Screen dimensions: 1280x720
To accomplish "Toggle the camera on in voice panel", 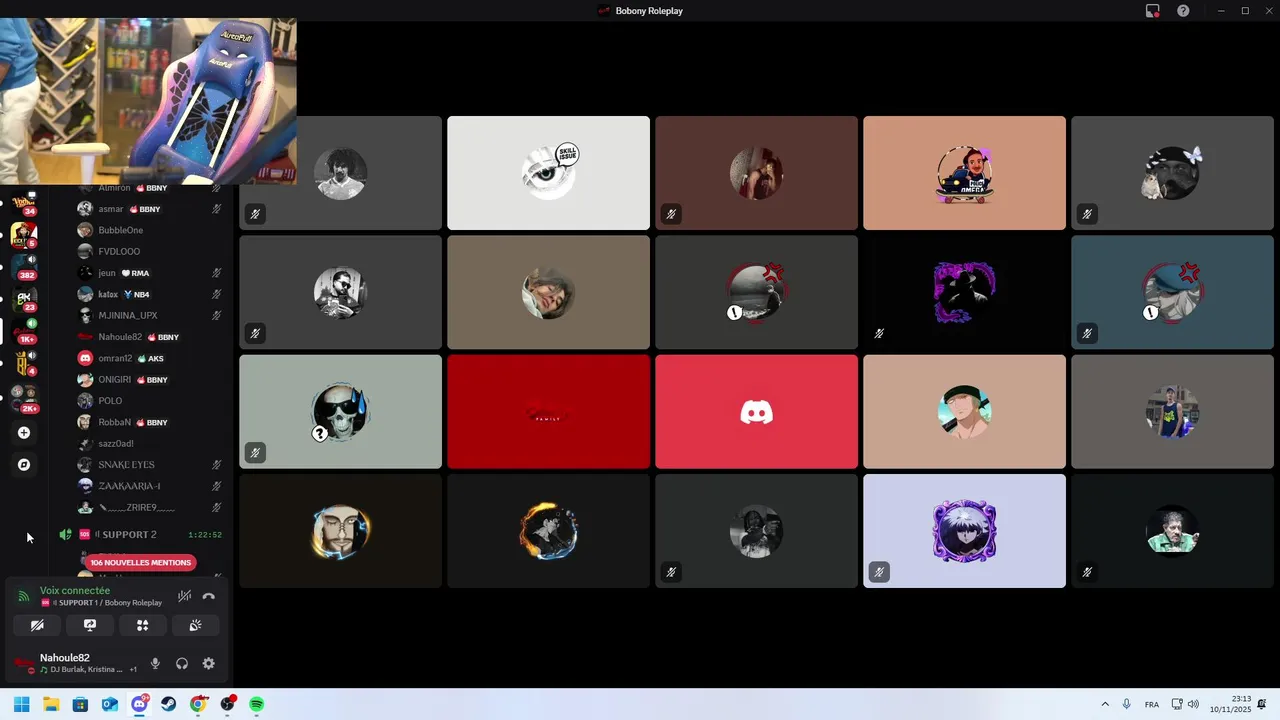I will pos(37,625).
